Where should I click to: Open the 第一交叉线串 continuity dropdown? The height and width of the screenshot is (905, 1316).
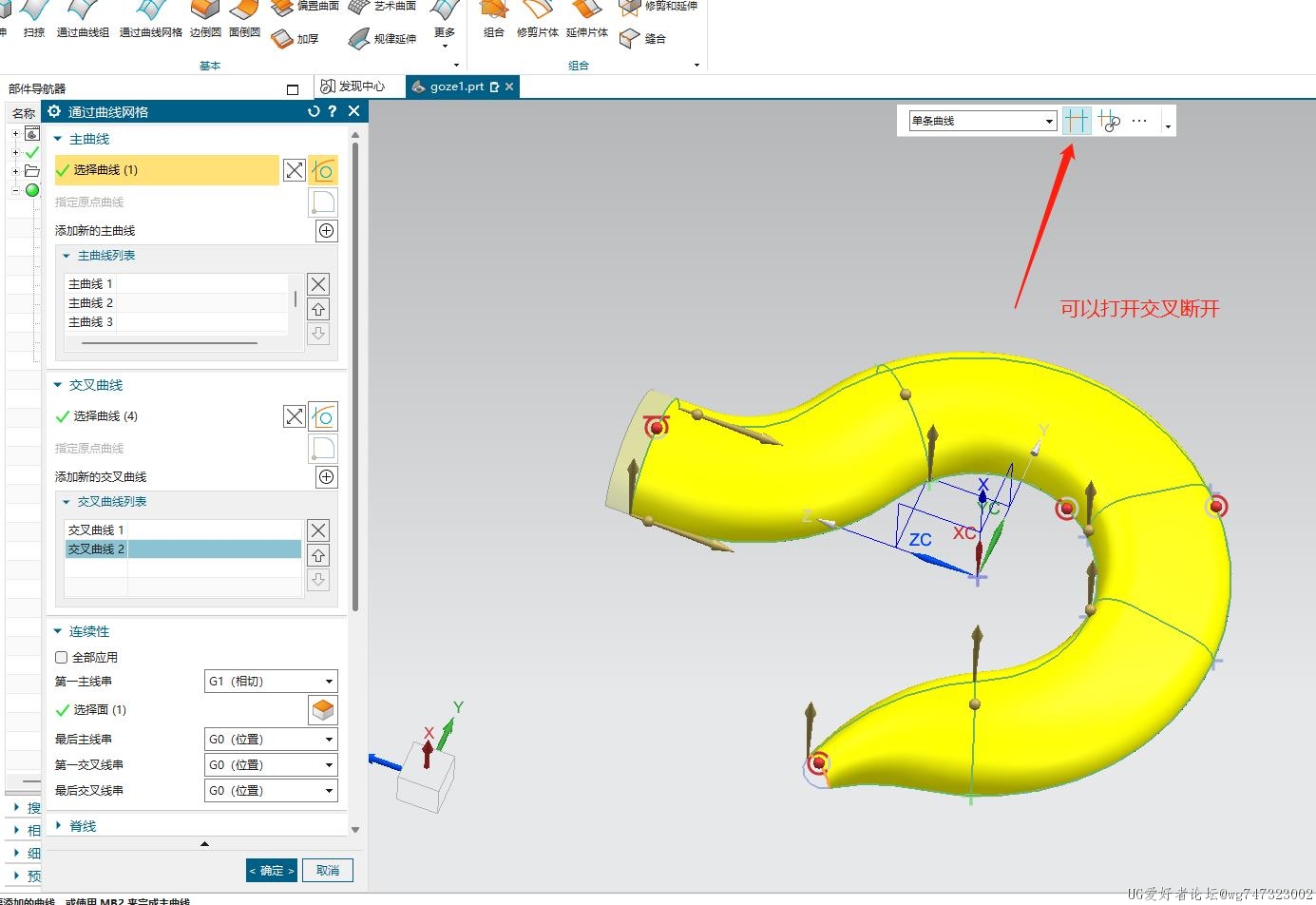pyautogui.click(x=271, y=765)
